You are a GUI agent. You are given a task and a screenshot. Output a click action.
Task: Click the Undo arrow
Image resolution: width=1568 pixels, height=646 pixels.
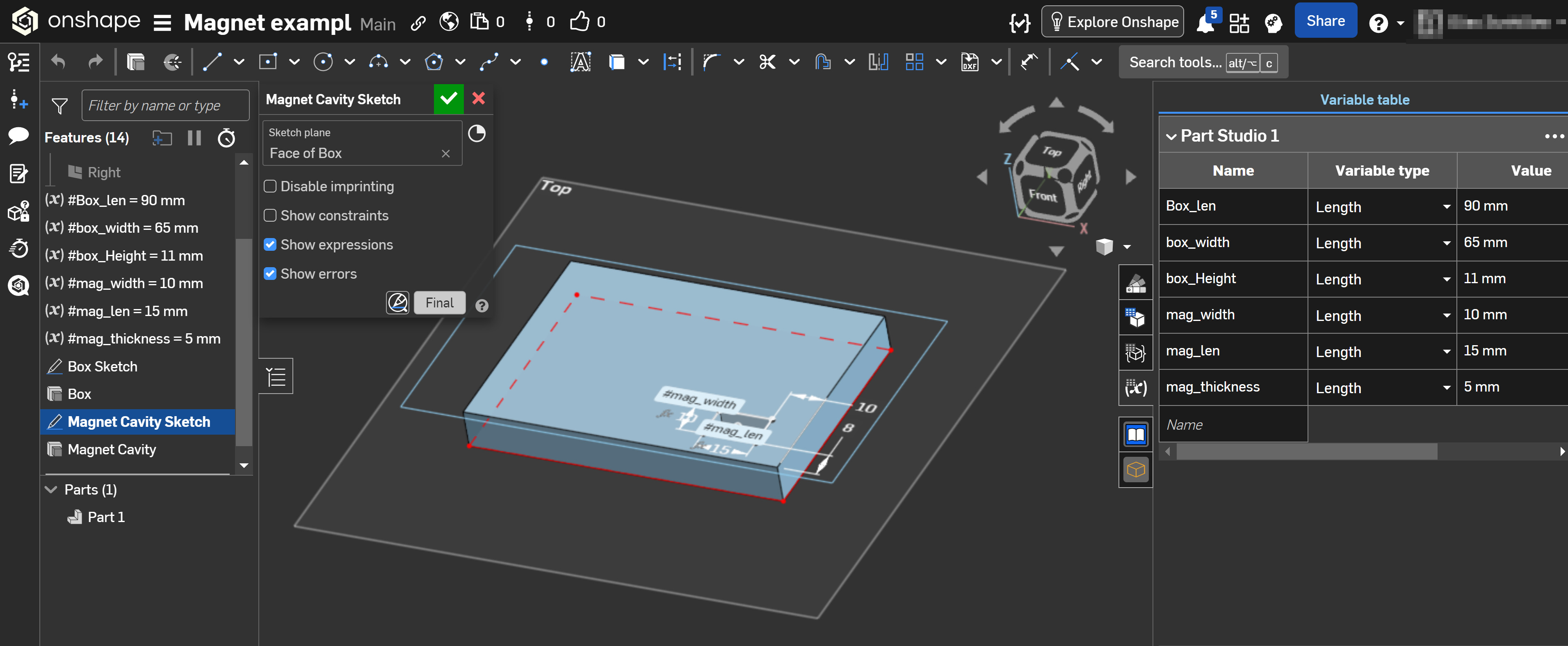[x=58, y=62]
